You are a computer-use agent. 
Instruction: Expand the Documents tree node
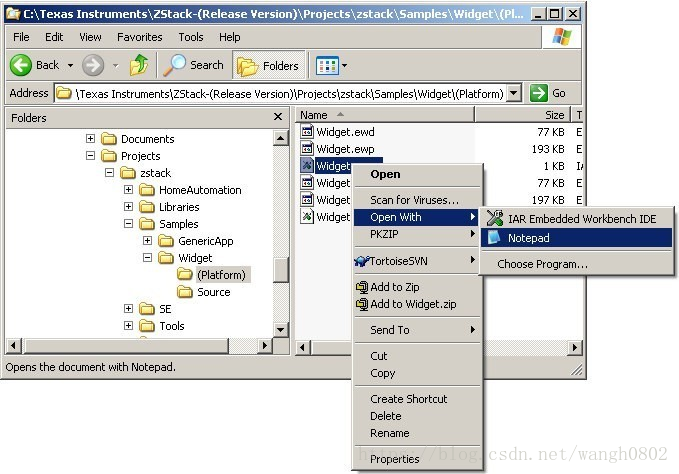(x=90, y=139)
